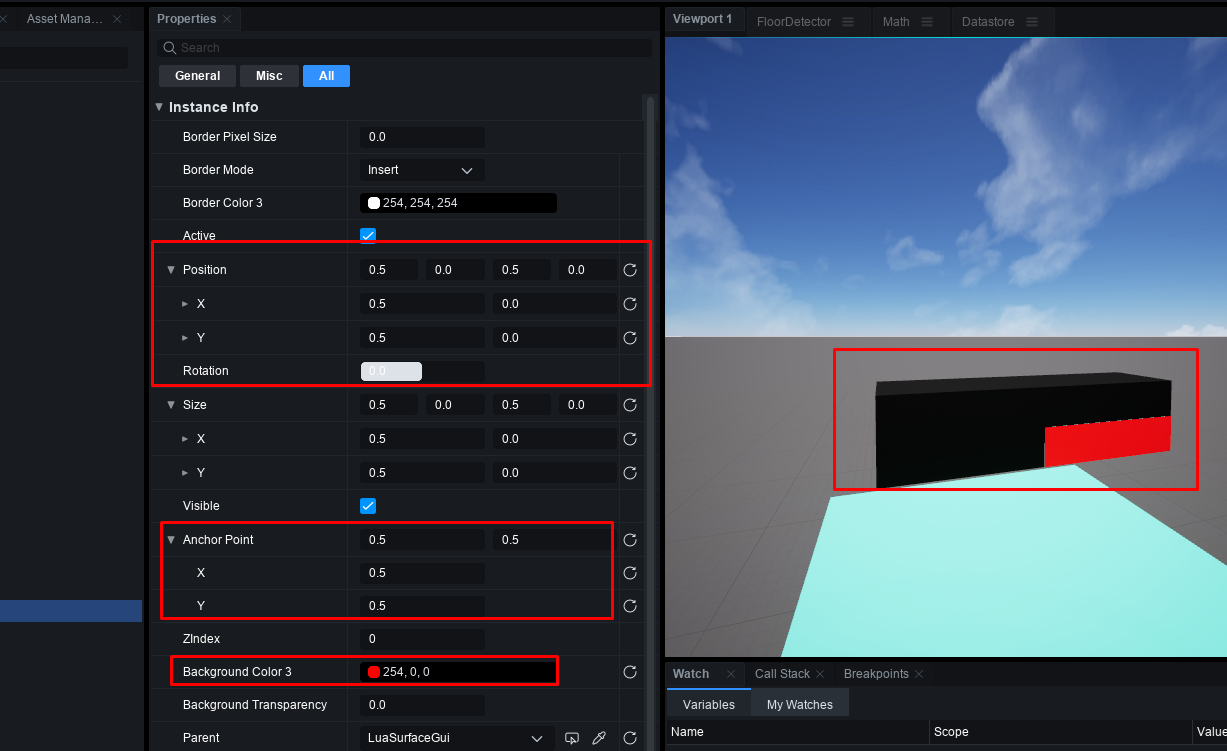Open the FloorDetector tab menu icon

pyautogui.click(x=848, y=22)
